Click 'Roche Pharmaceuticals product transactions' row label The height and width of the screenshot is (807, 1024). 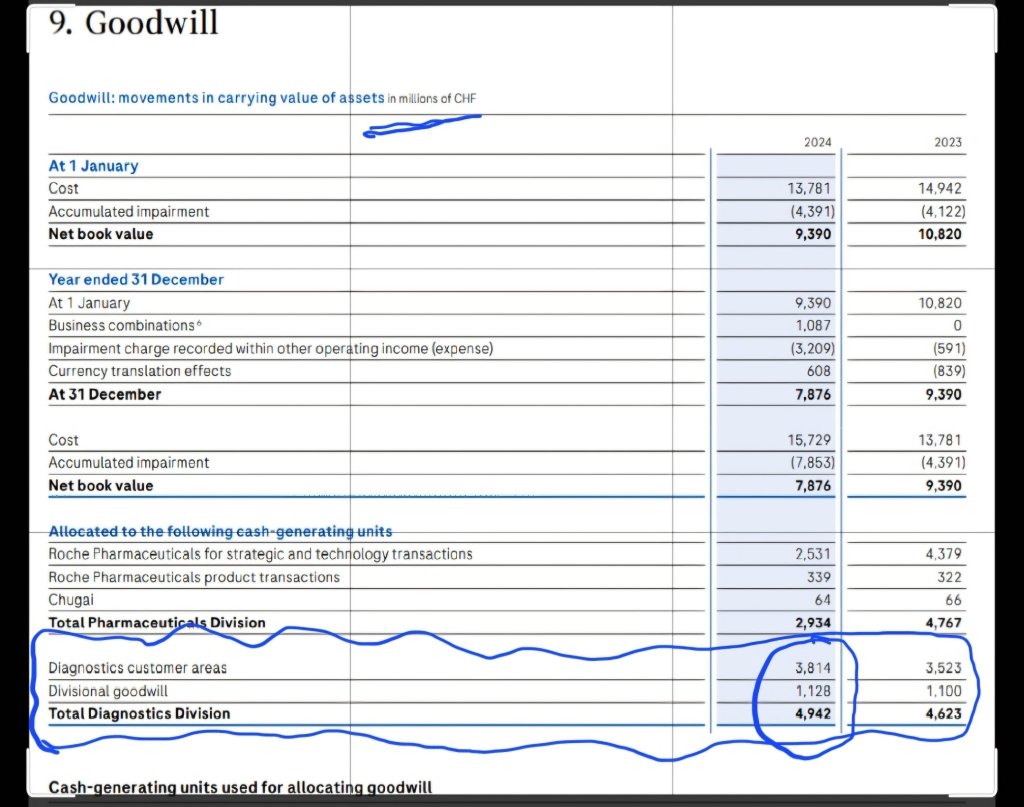coord(194,577)
